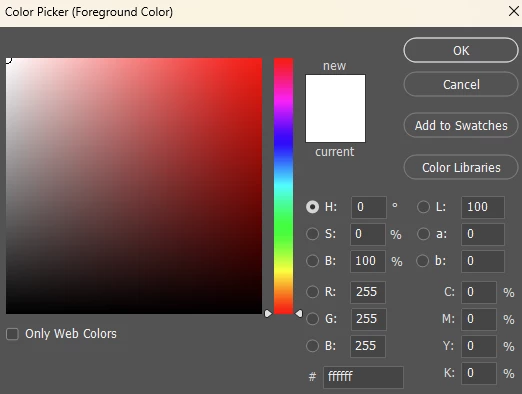
Task: Click the K black percentage field
Action: pyautogui.click(x=479, y=373)
